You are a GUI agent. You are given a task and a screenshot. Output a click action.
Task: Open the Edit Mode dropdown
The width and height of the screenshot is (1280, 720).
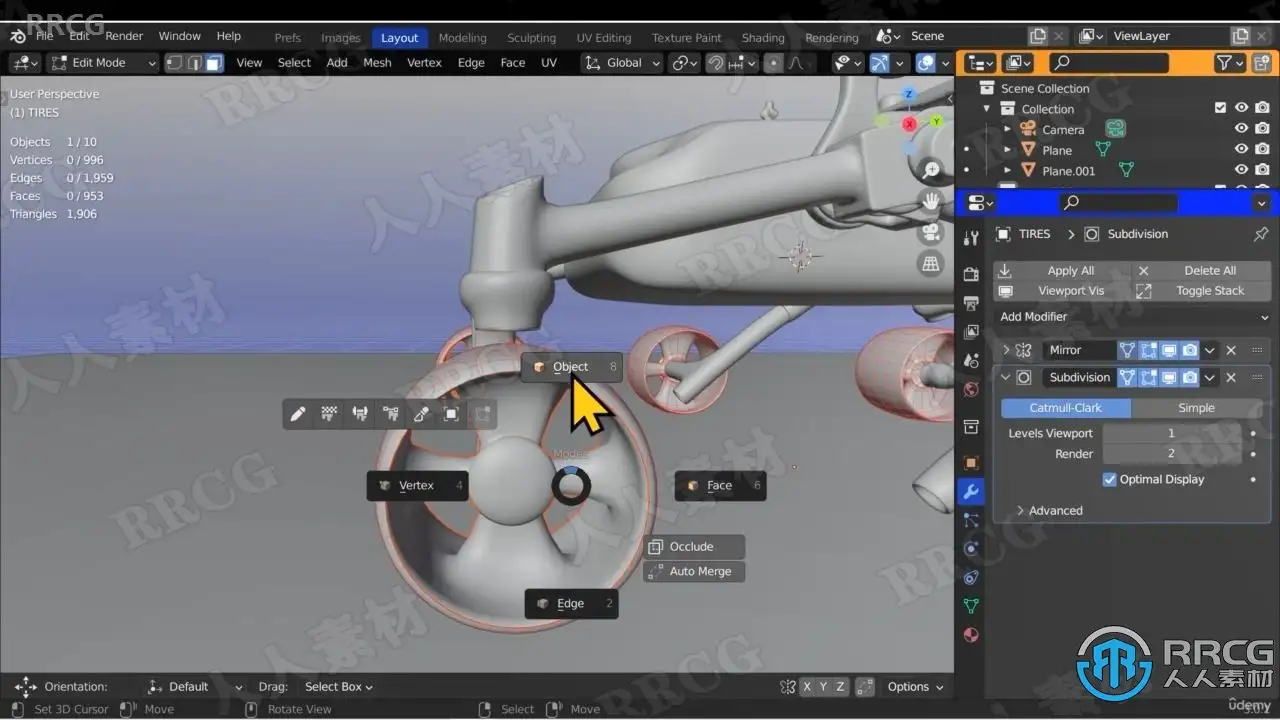click(x=103, y=62)
